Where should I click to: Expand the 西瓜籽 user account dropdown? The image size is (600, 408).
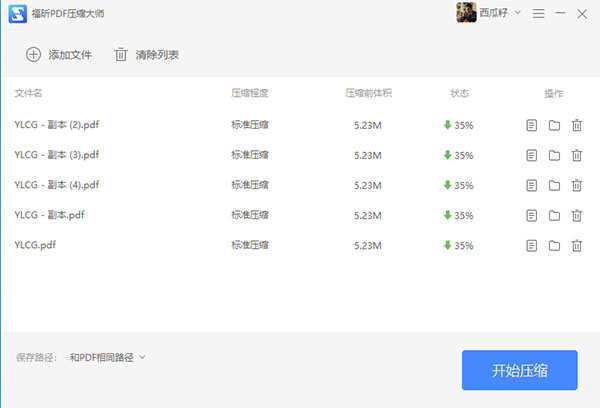tap(517, 14)
